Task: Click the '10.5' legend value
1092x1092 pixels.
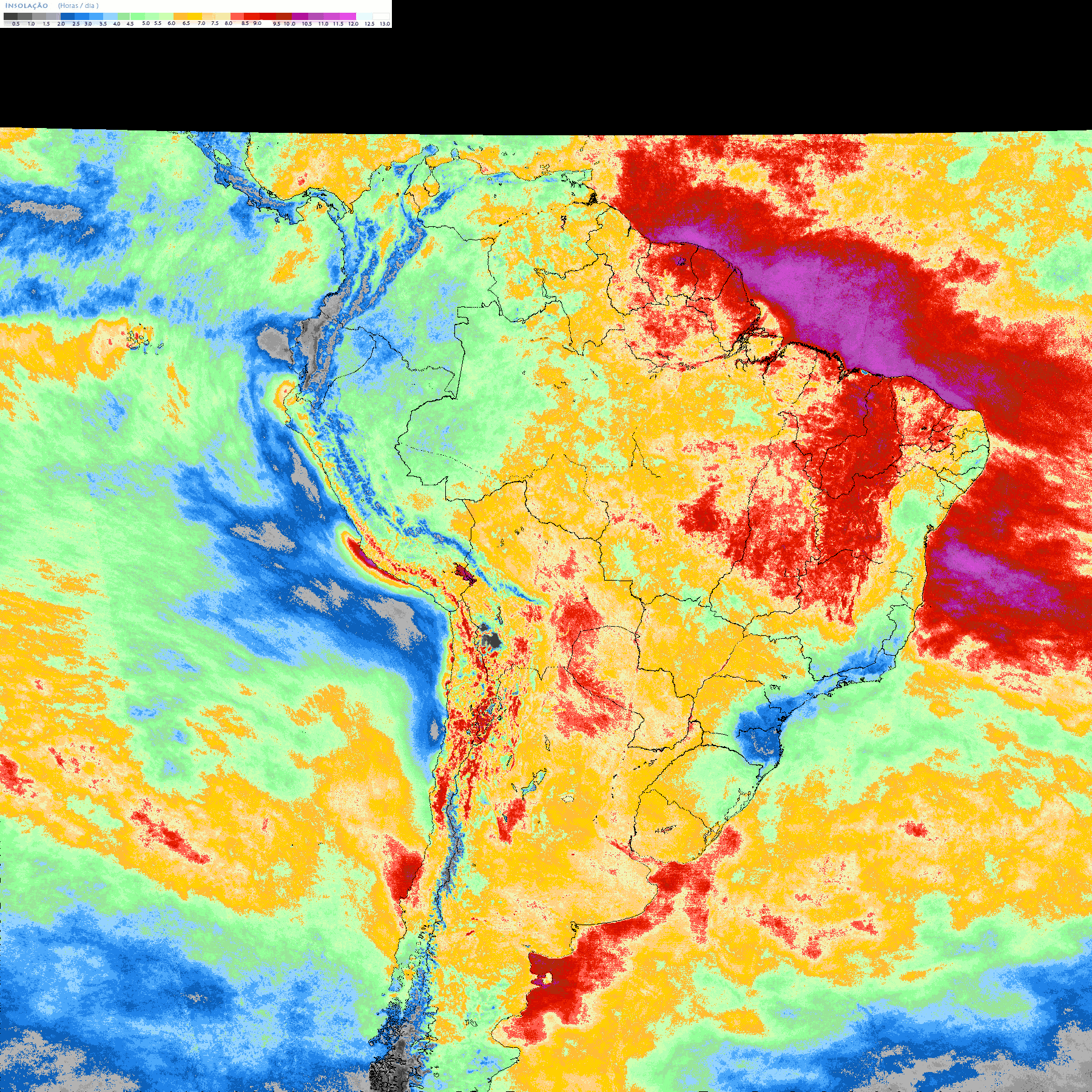Action: tap(307, 24)
